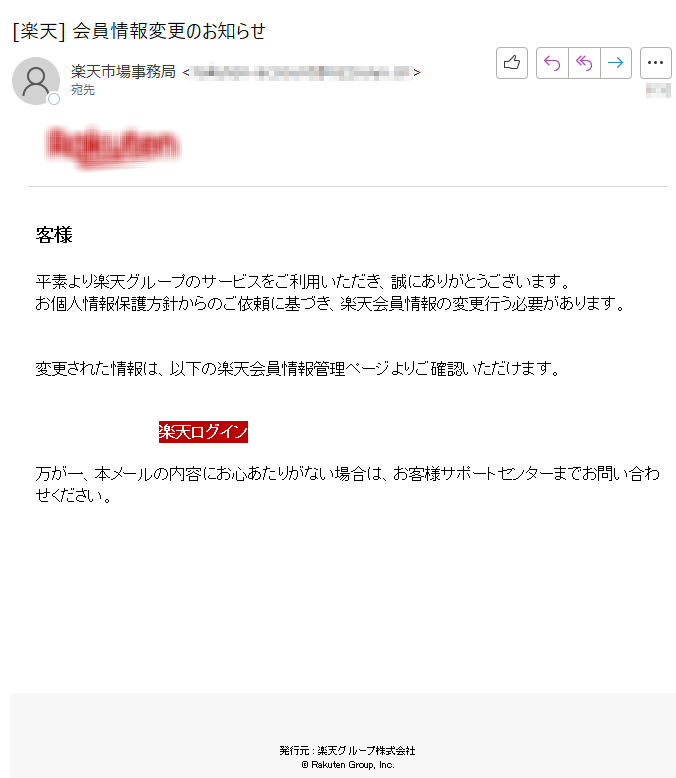This screenshot has width=676, height=778.
Task: Reply to this Rakuten email
Action: click(552, 63)
